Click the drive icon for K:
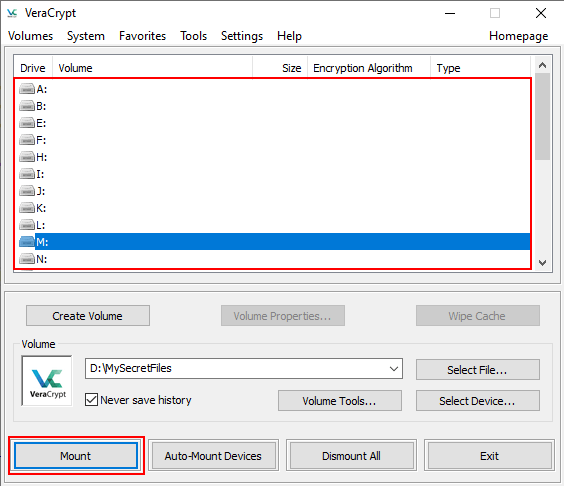 [27, 208]
